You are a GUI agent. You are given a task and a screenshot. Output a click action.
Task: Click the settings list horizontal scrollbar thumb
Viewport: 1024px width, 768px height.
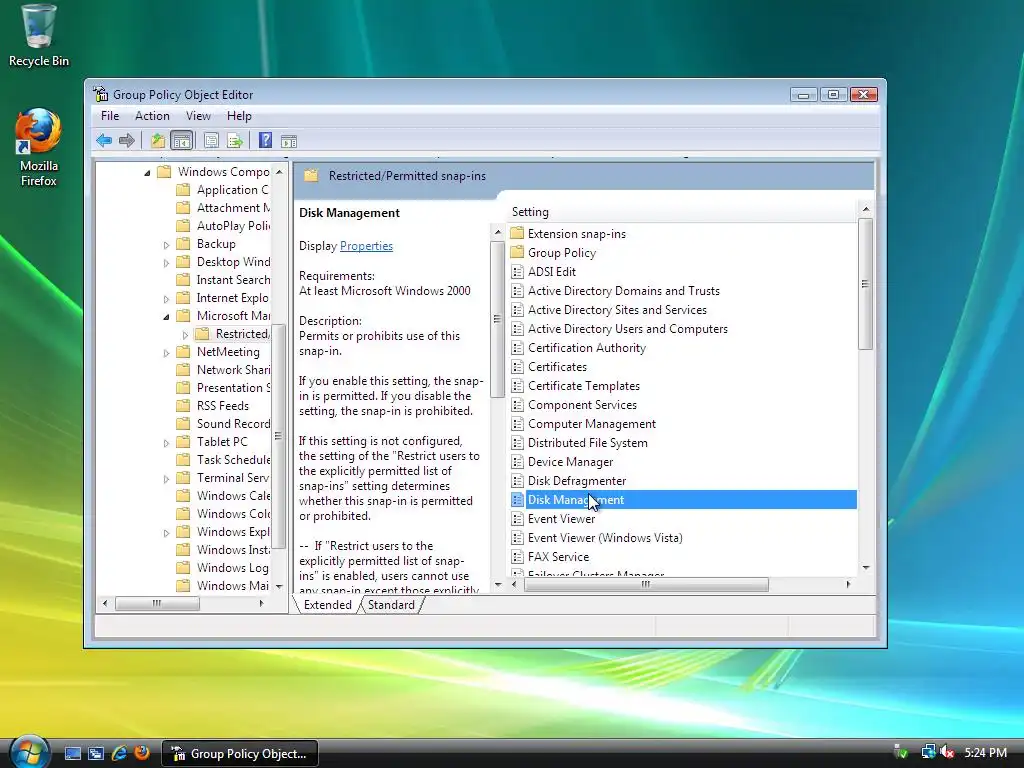pos(646,584)
